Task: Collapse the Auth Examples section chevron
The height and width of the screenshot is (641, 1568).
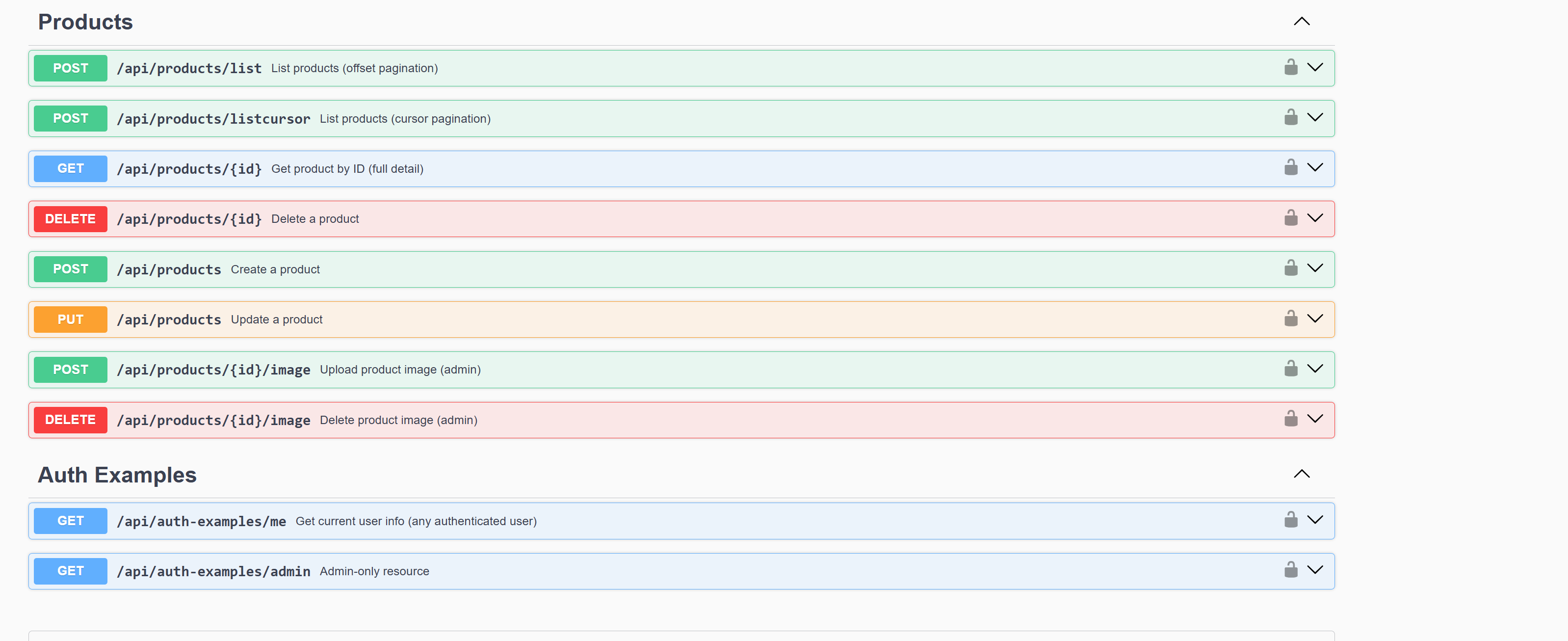Action: point(1302,474)
